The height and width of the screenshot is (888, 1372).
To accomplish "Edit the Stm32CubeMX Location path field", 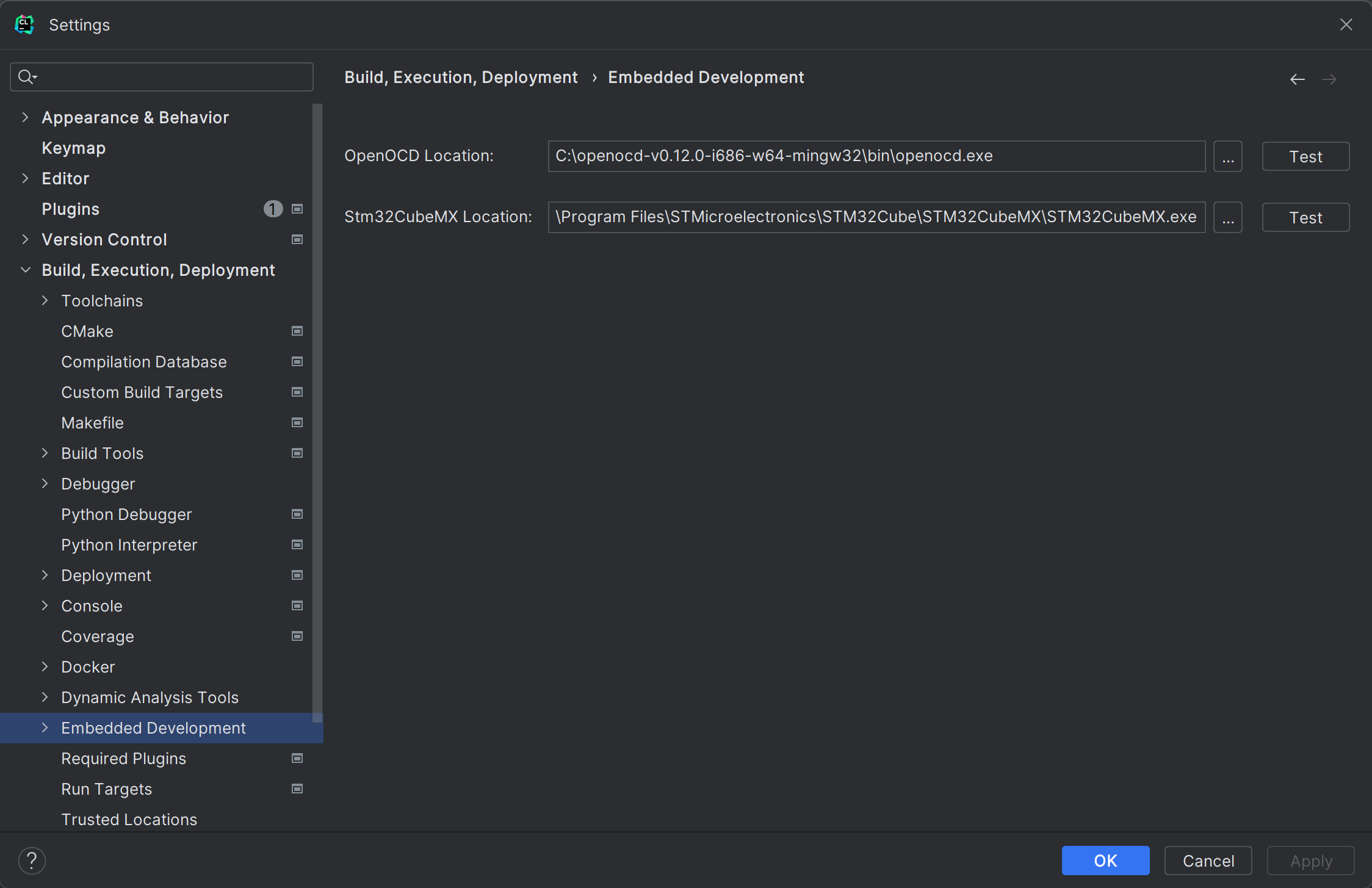I will (876, 217).
